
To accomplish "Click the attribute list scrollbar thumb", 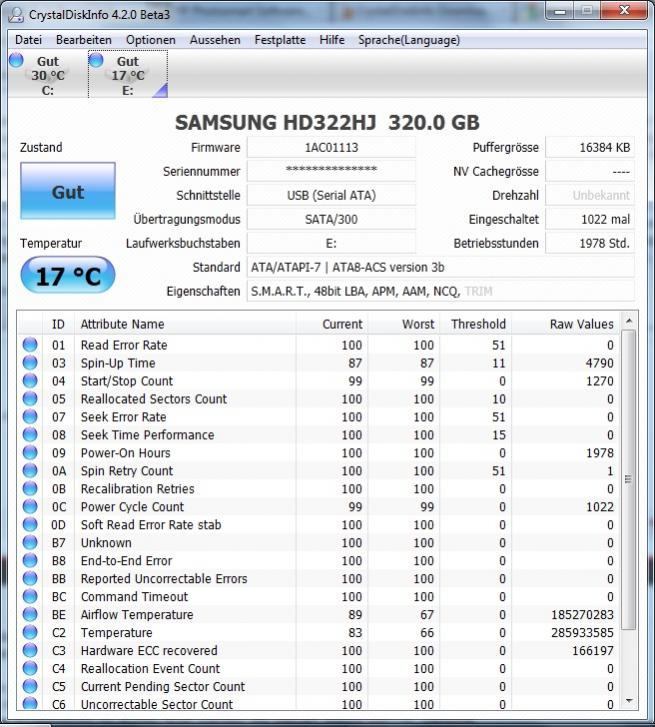I will [x=629, y=479].
